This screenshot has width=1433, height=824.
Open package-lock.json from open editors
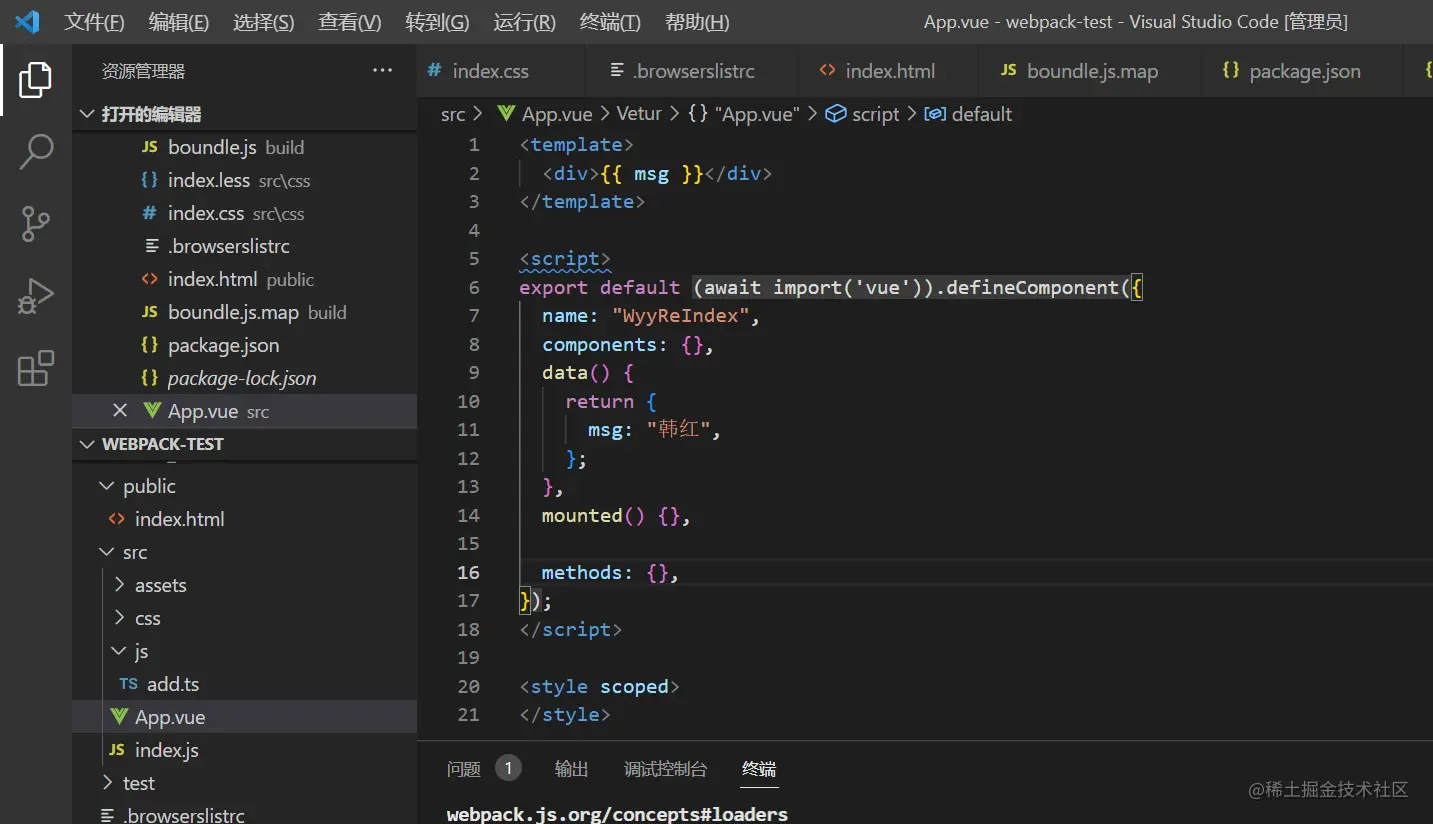tap(242, 378)
